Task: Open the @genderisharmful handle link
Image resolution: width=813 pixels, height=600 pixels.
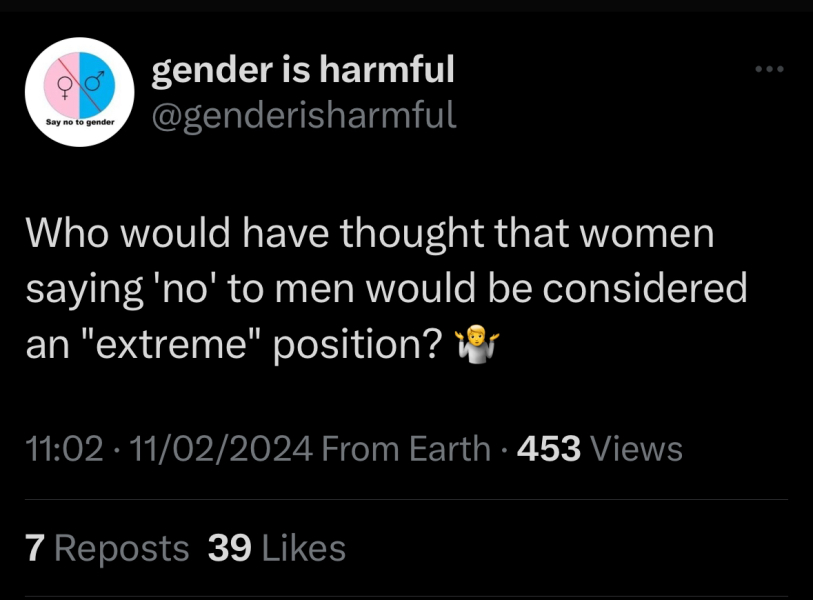Action: click(302, 116)
